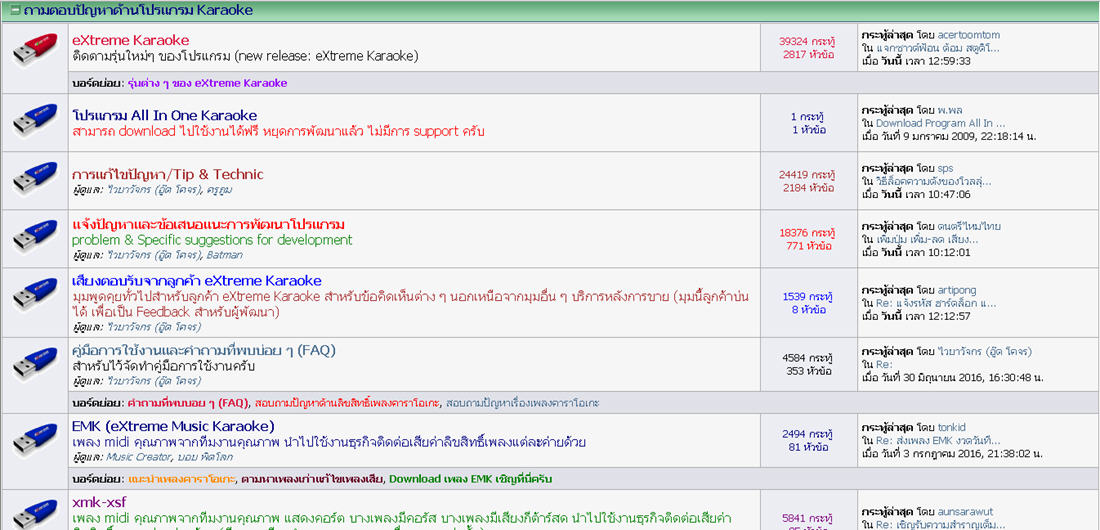
Task: View moderator Batman profile
Action: pos(224,255)
